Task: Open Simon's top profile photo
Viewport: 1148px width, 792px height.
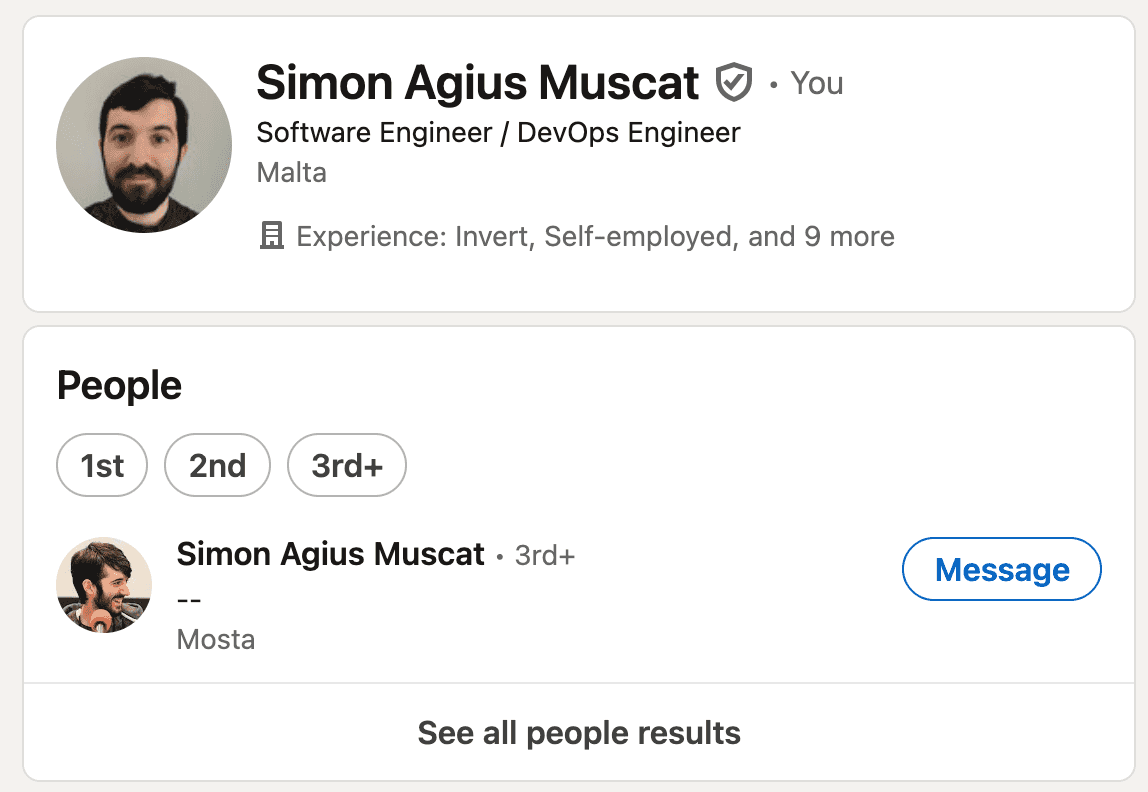Action: click(x=144, y=145)
